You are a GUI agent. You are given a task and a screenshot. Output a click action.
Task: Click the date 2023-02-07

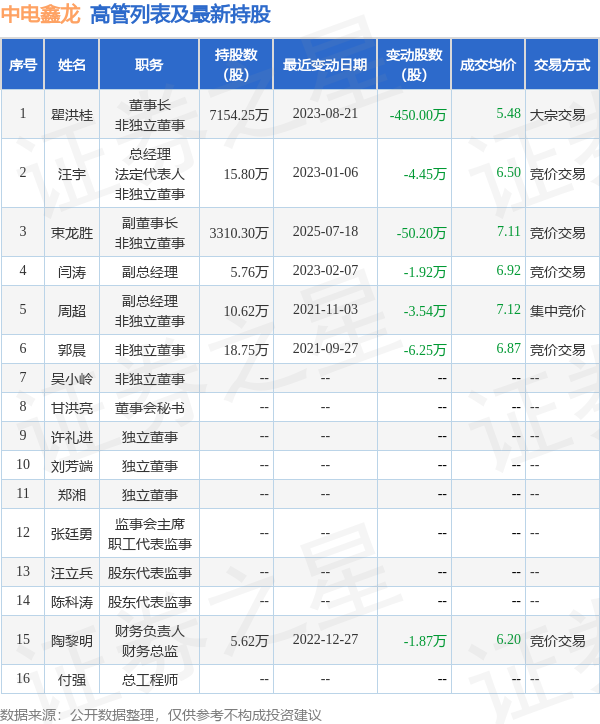pos(325,271)
